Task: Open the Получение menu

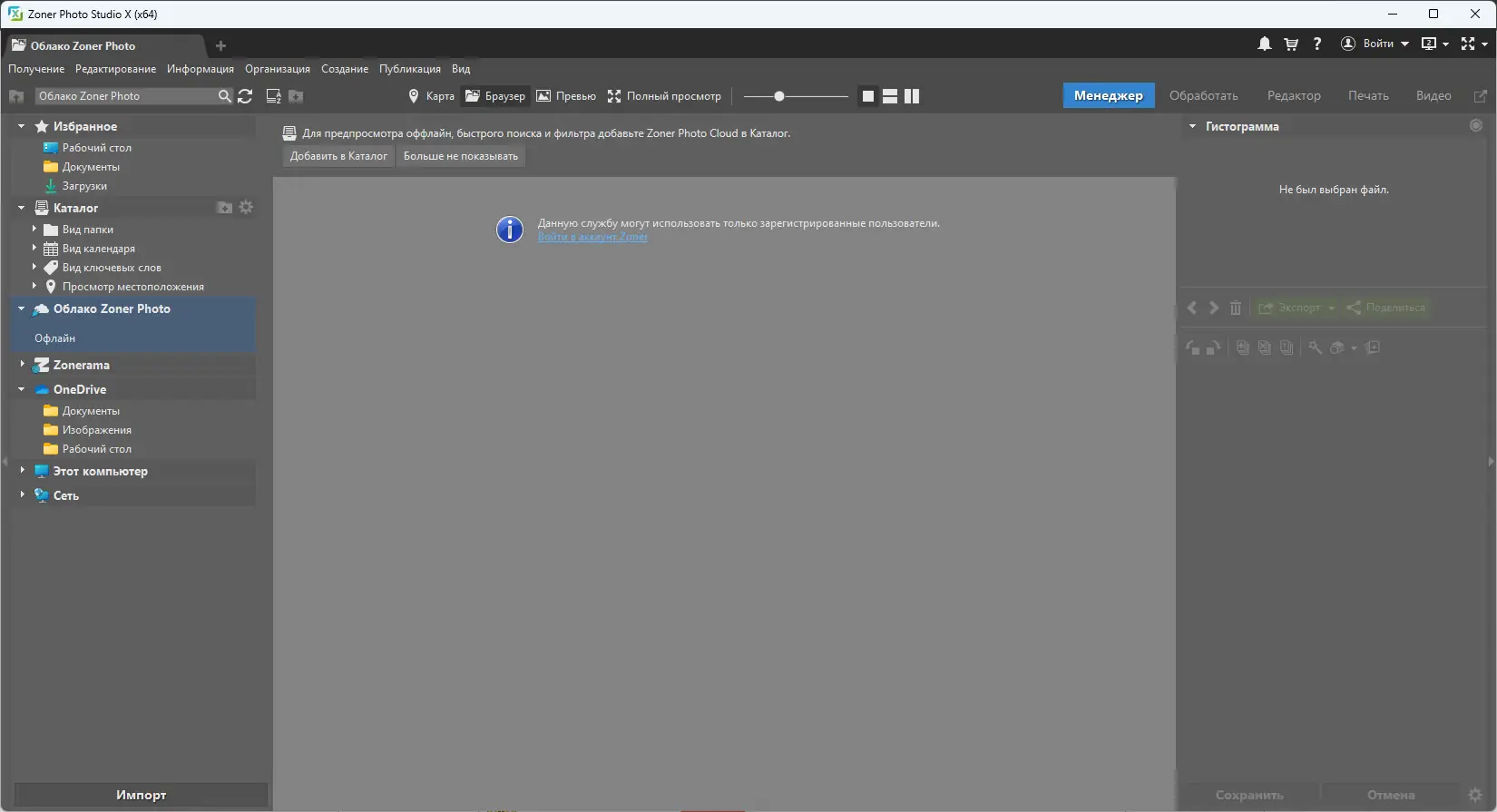Action: tap(36, 69)
